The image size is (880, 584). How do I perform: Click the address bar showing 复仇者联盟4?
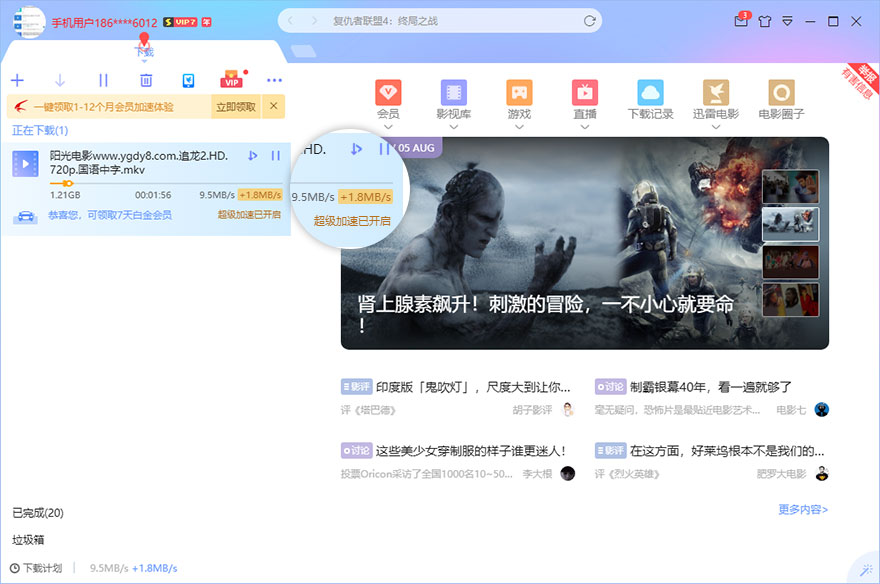(440, 21)
